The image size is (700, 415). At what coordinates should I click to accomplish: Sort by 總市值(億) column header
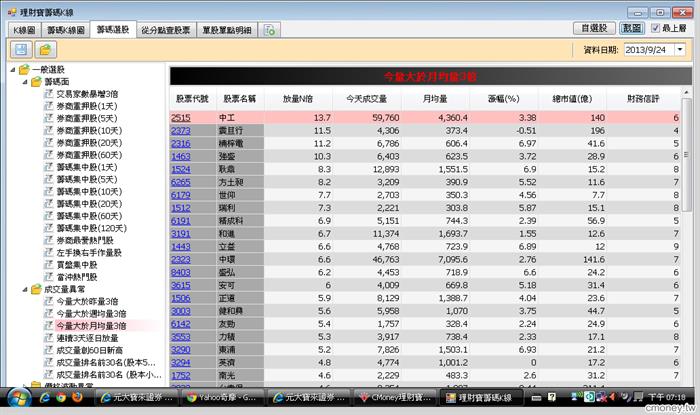572,99
